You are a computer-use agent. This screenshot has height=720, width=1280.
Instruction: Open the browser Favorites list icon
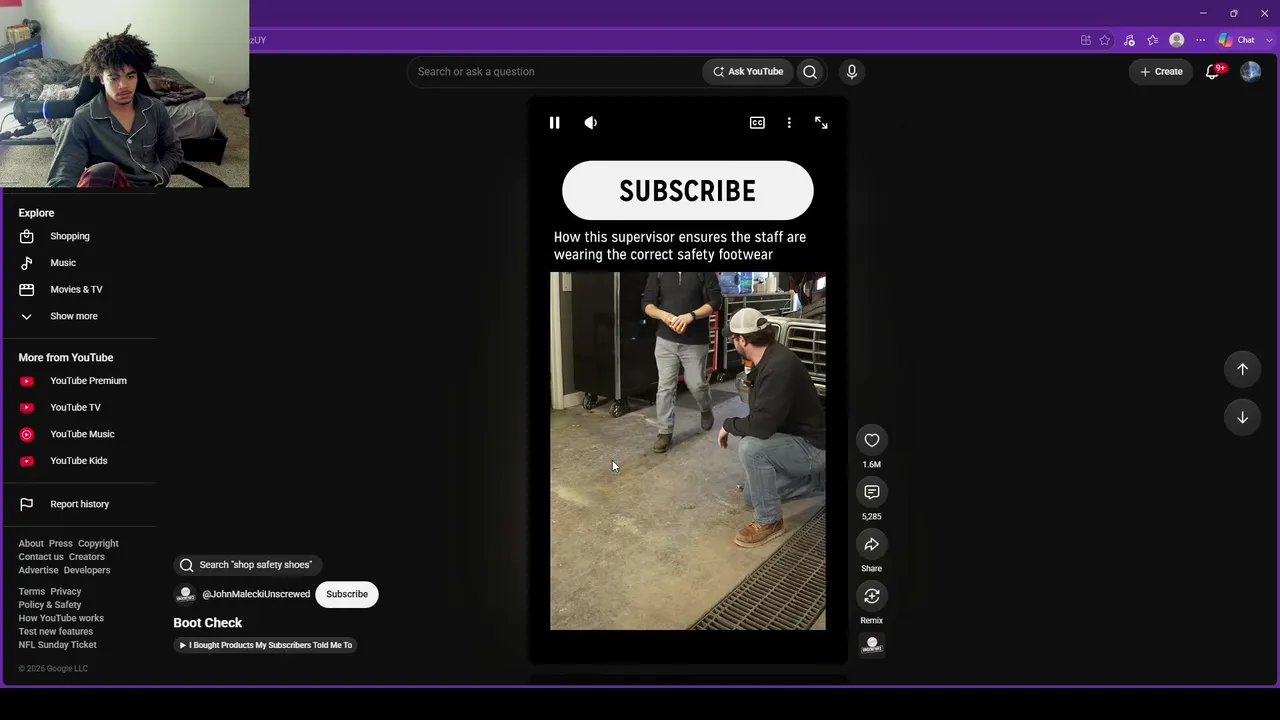coord(1153,40)
